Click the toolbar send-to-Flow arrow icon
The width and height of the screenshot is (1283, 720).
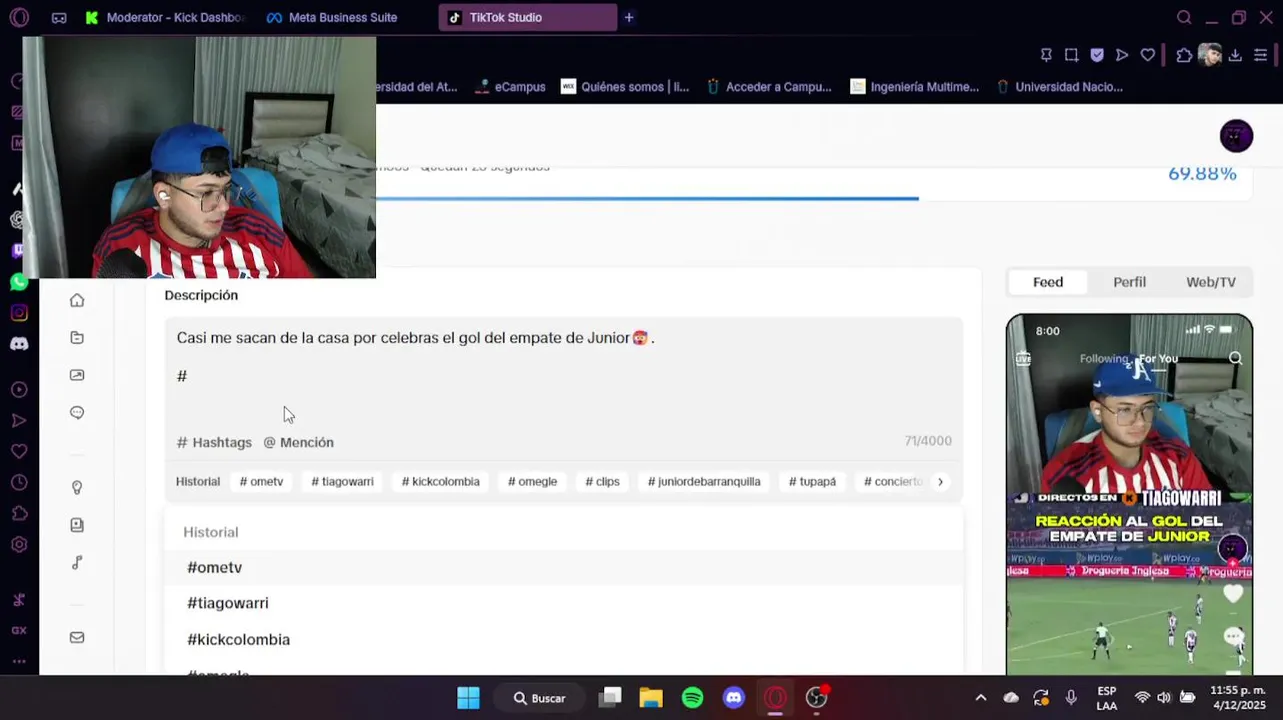pos(1122,55)
